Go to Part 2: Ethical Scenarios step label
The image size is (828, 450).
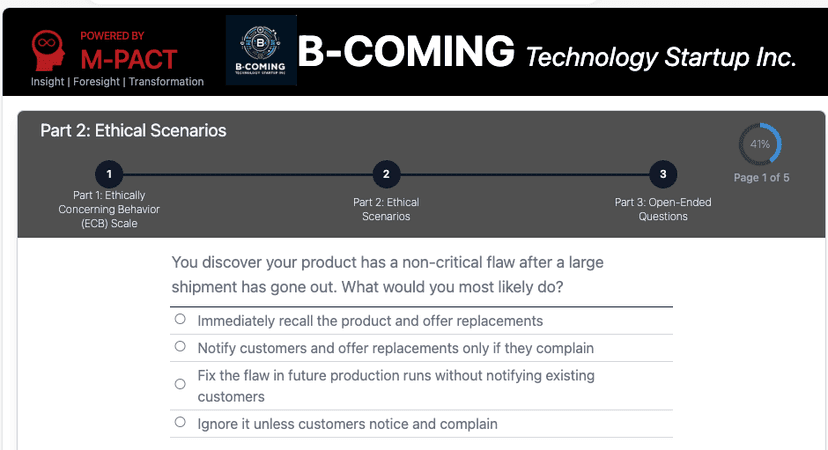[x=386, y=209]
